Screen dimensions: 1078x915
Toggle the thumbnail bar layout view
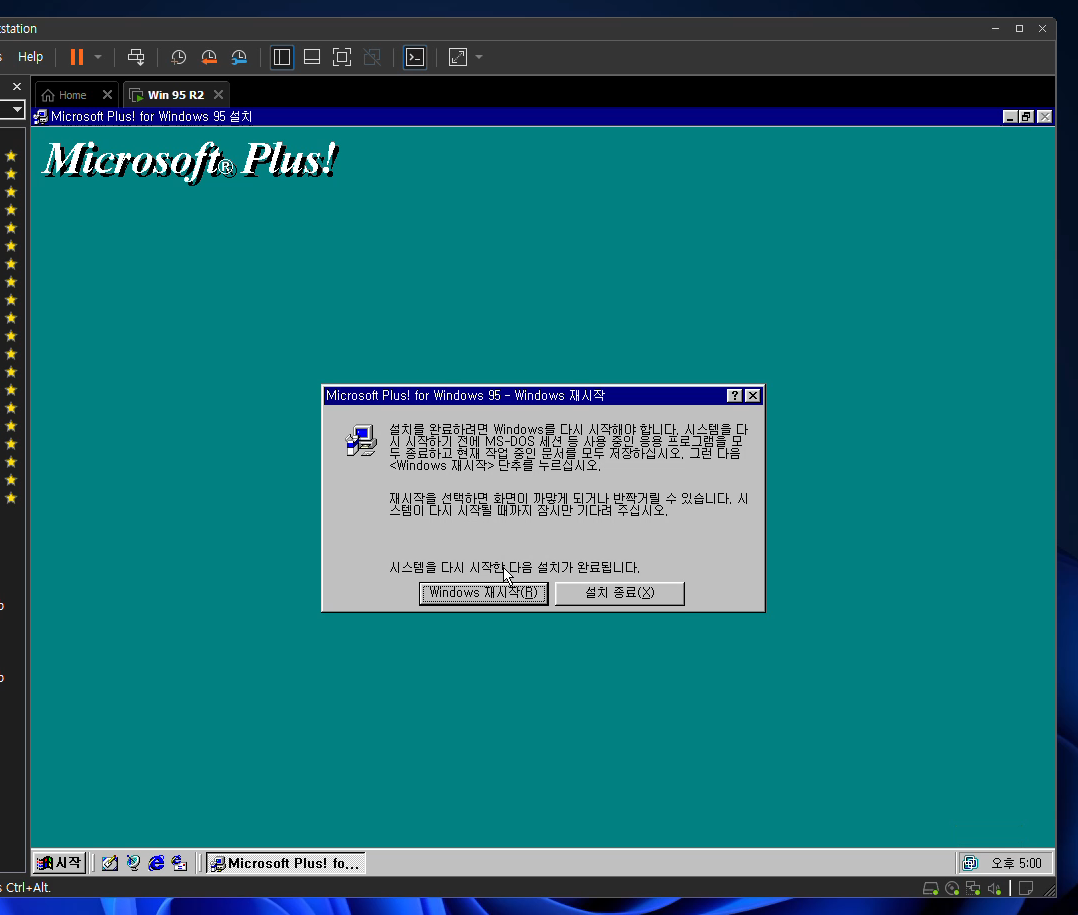coord(311,57)
